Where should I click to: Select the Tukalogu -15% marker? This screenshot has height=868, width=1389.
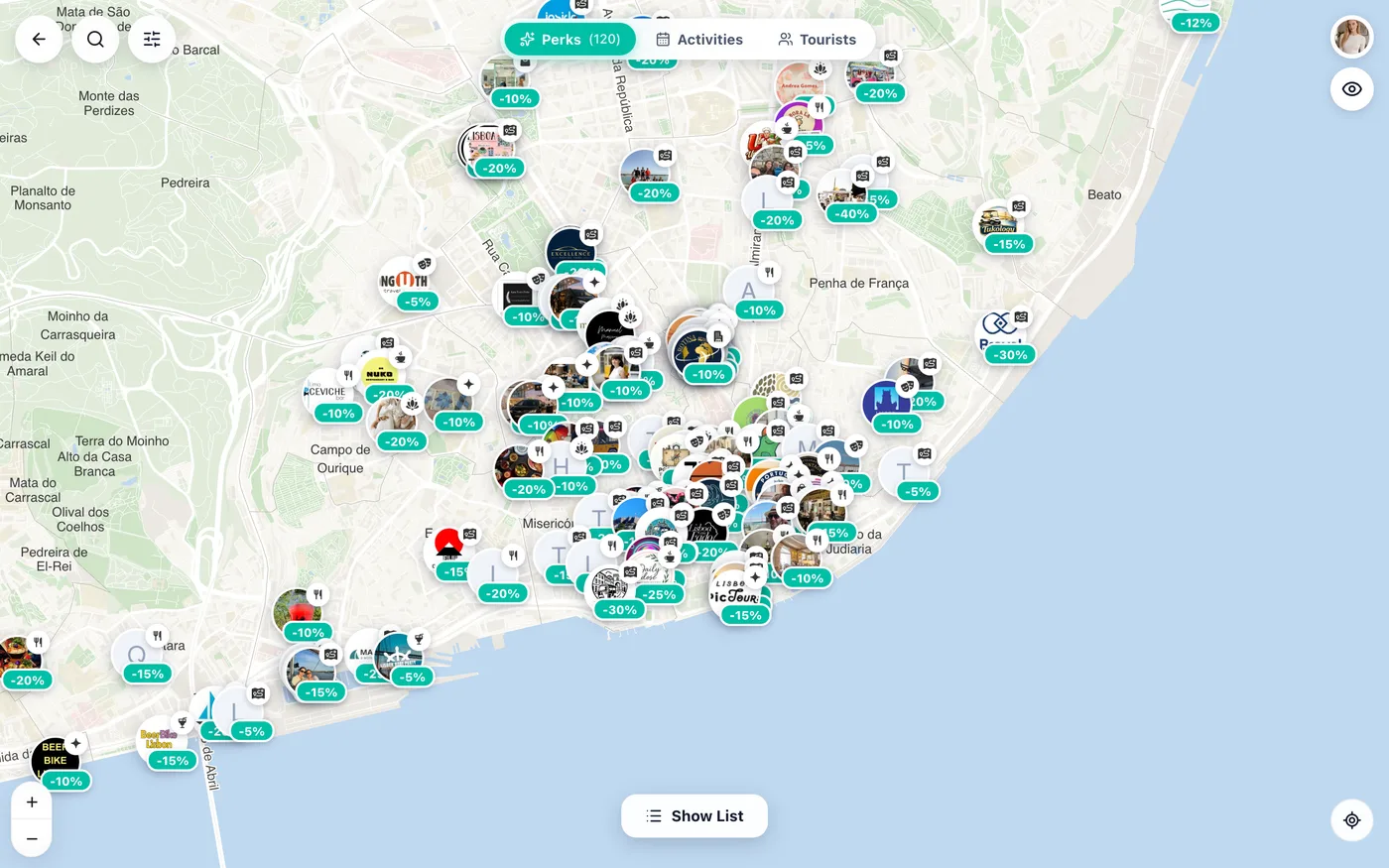[997, 223]
